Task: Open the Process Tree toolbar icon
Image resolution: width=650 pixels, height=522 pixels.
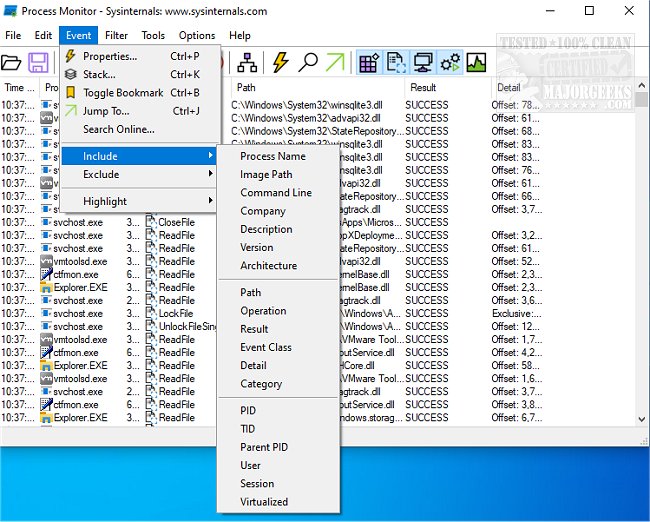Action: point(247,63)
